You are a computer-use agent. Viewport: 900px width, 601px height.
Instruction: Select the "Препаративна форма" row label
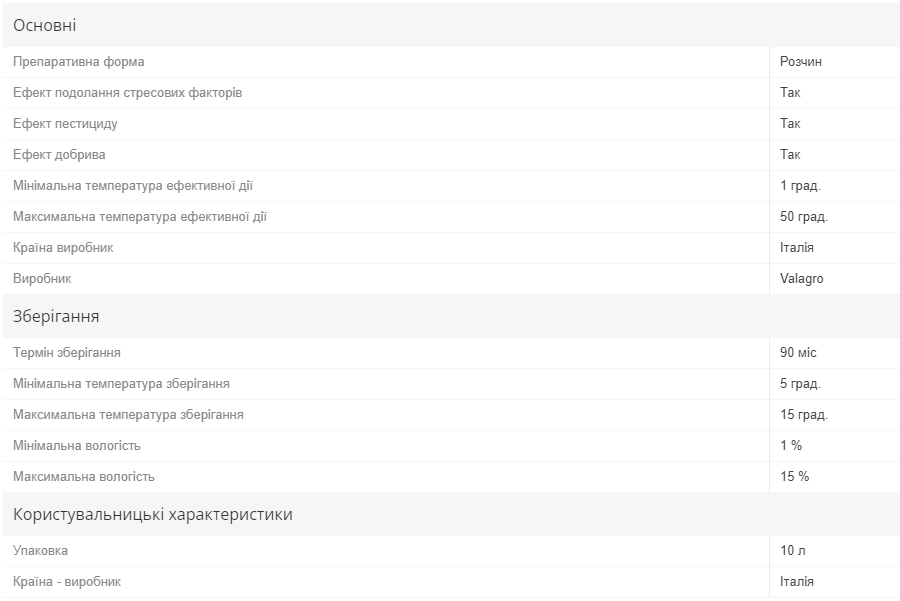coord(79,62)
